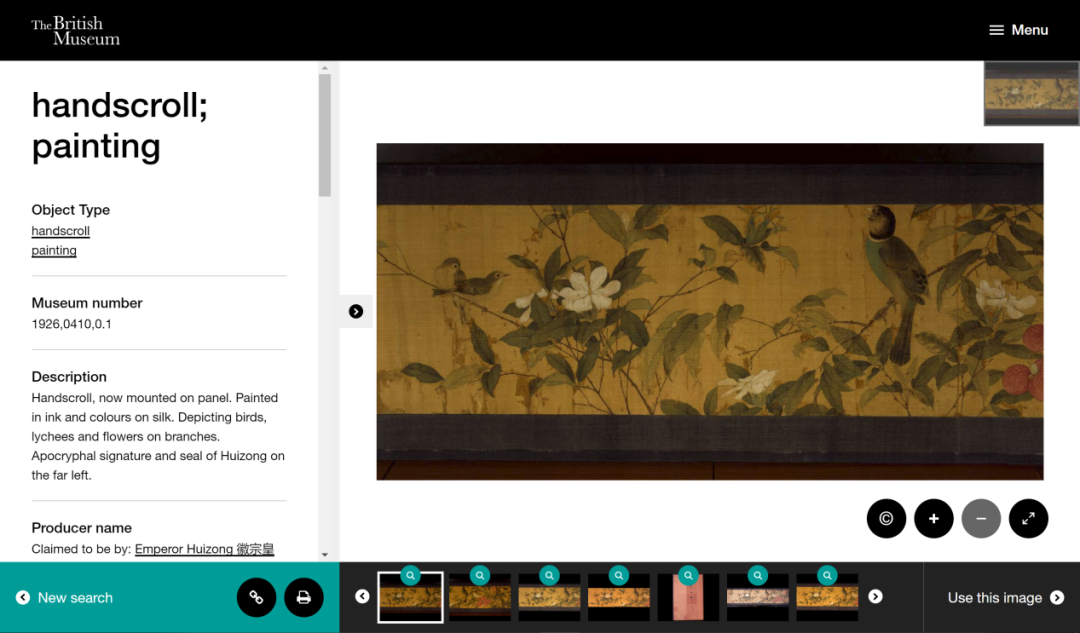Collapse the details panel with the arrow toggle
This screenshot has width=1080, height=633.
point(356,312)
